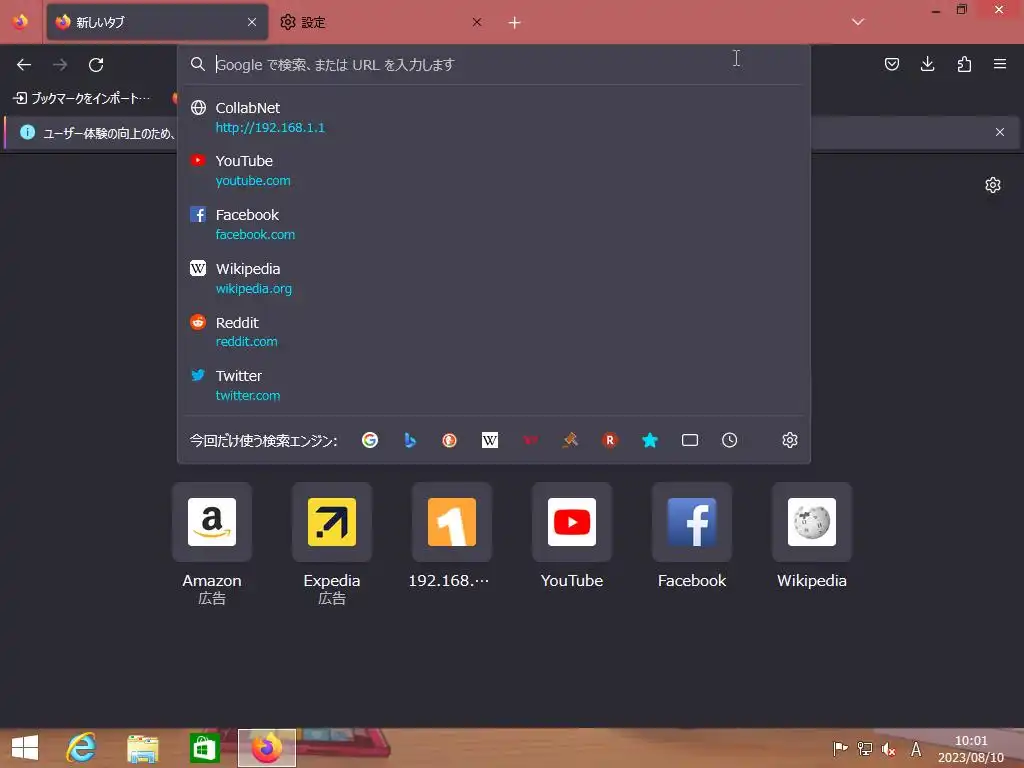Search once with Yahoo Japan engine icon
1024x768 pixels.
[x=530, y=440]
